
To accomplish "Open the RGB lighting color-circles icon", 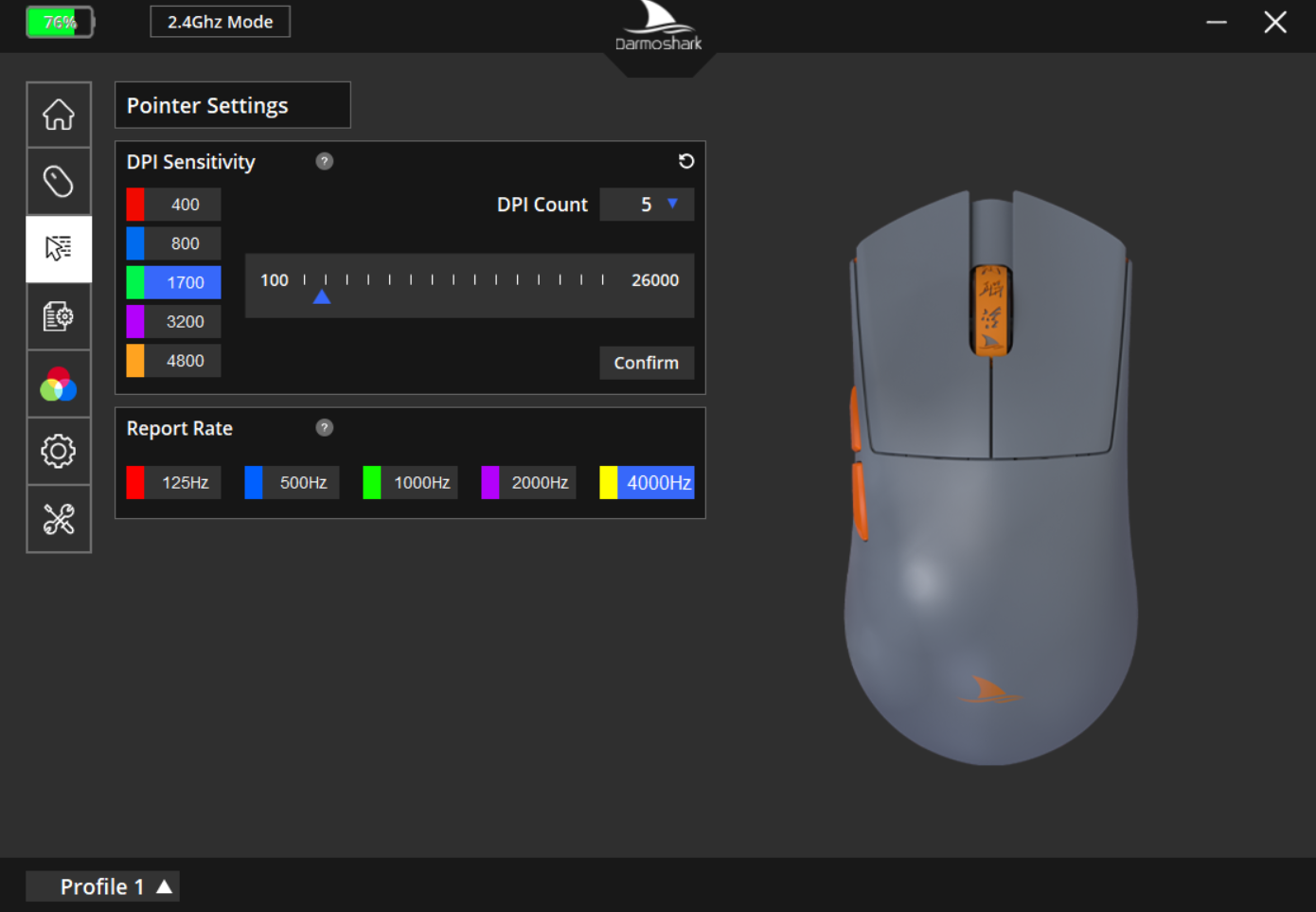I will [59, 384].
